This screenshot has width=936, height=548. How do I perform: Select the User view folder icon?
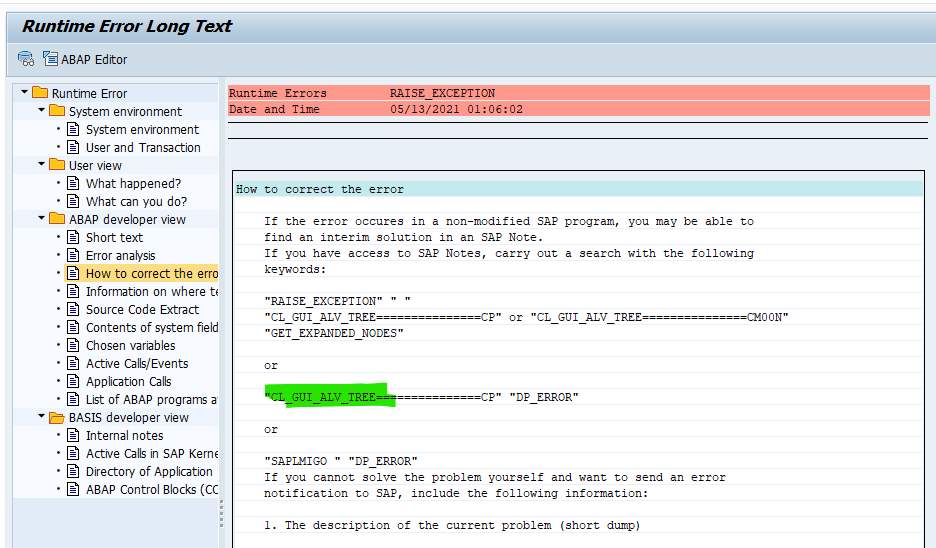(57, 164)
